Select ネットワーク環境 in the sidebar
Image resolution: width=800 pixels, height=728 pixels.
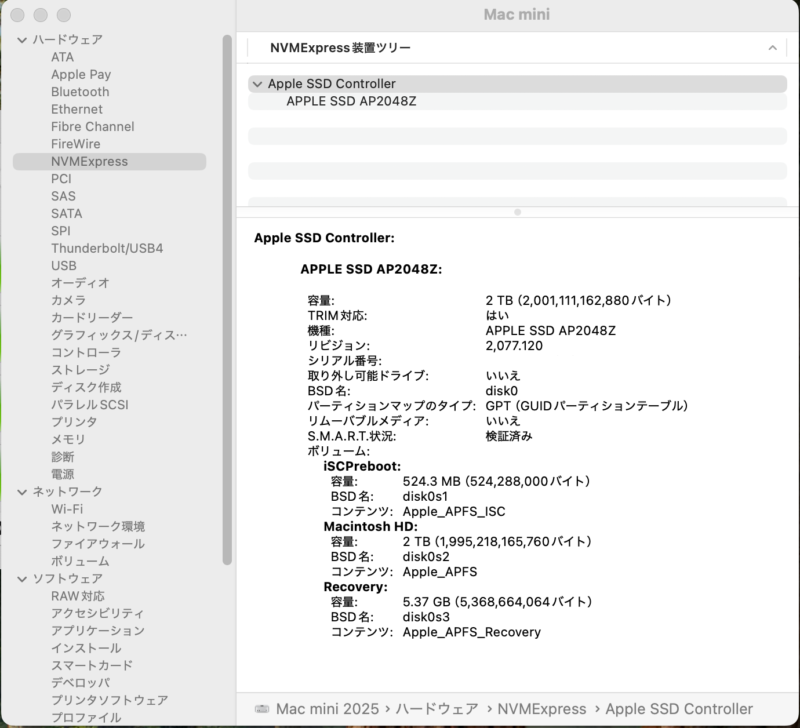(98, 526)
